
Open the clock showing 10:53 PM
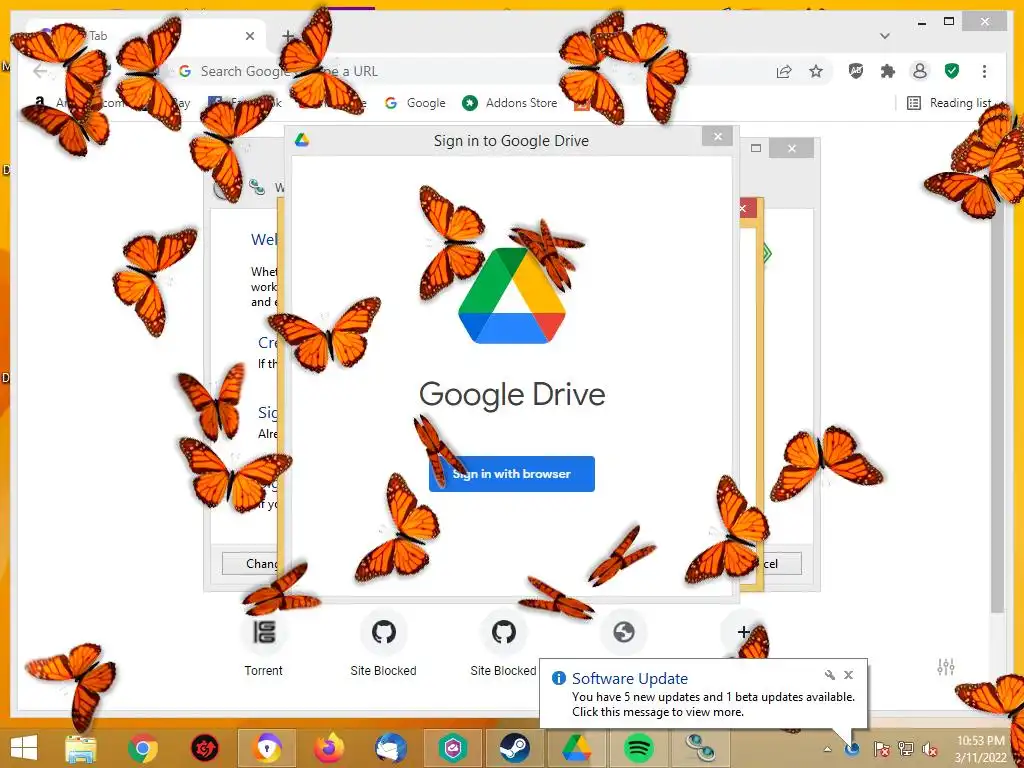click(x=980, y=749)
